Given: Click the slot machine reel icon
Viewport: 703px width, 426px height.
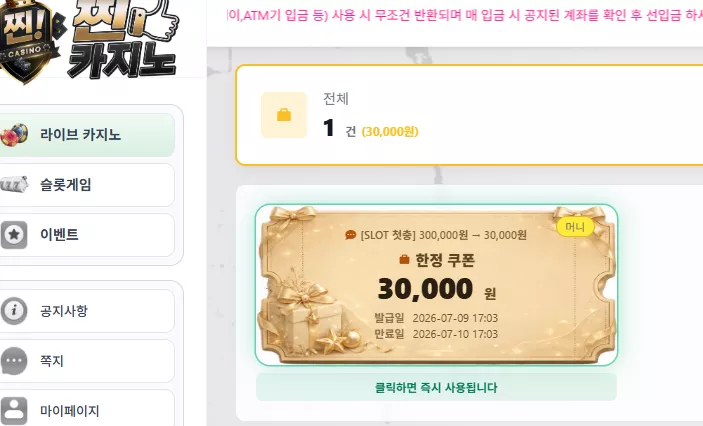Looking at the screenshot, I should pos(13,184).
